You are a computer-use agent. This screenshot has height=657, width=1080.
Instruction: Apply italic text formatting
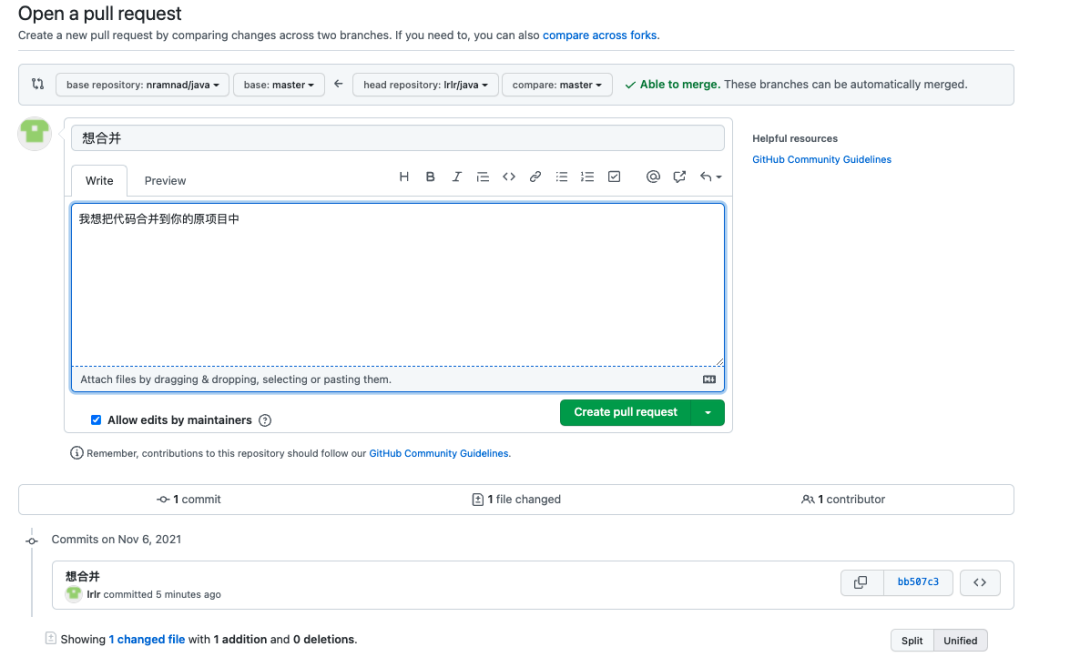[456, 177]
